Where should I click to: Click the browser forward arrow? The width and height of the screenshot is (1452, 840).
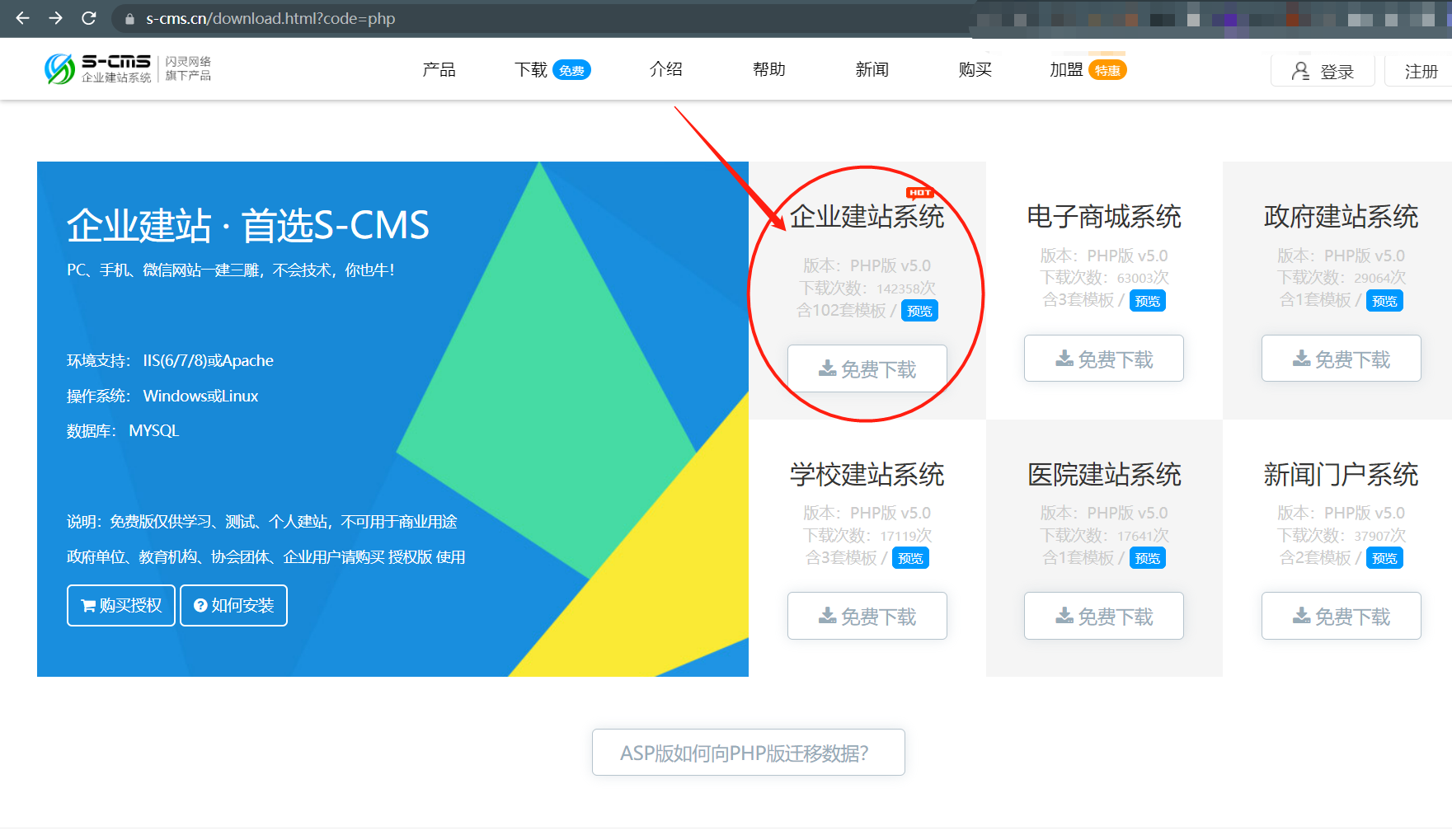54,18
